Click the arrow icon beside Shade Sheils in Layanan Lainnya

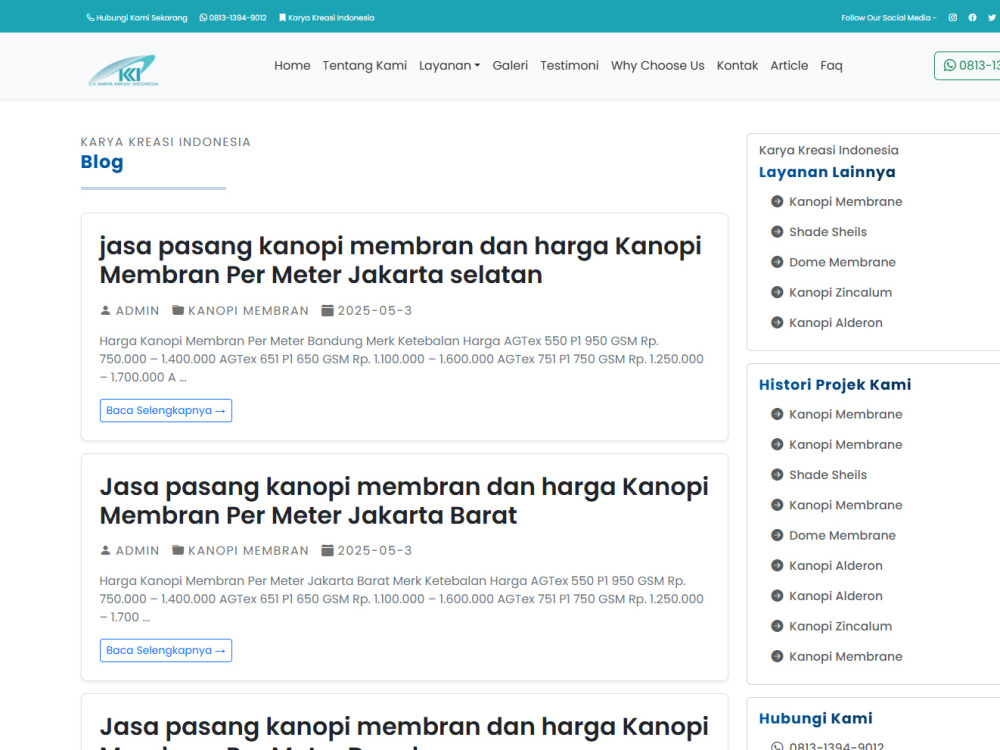777,232
